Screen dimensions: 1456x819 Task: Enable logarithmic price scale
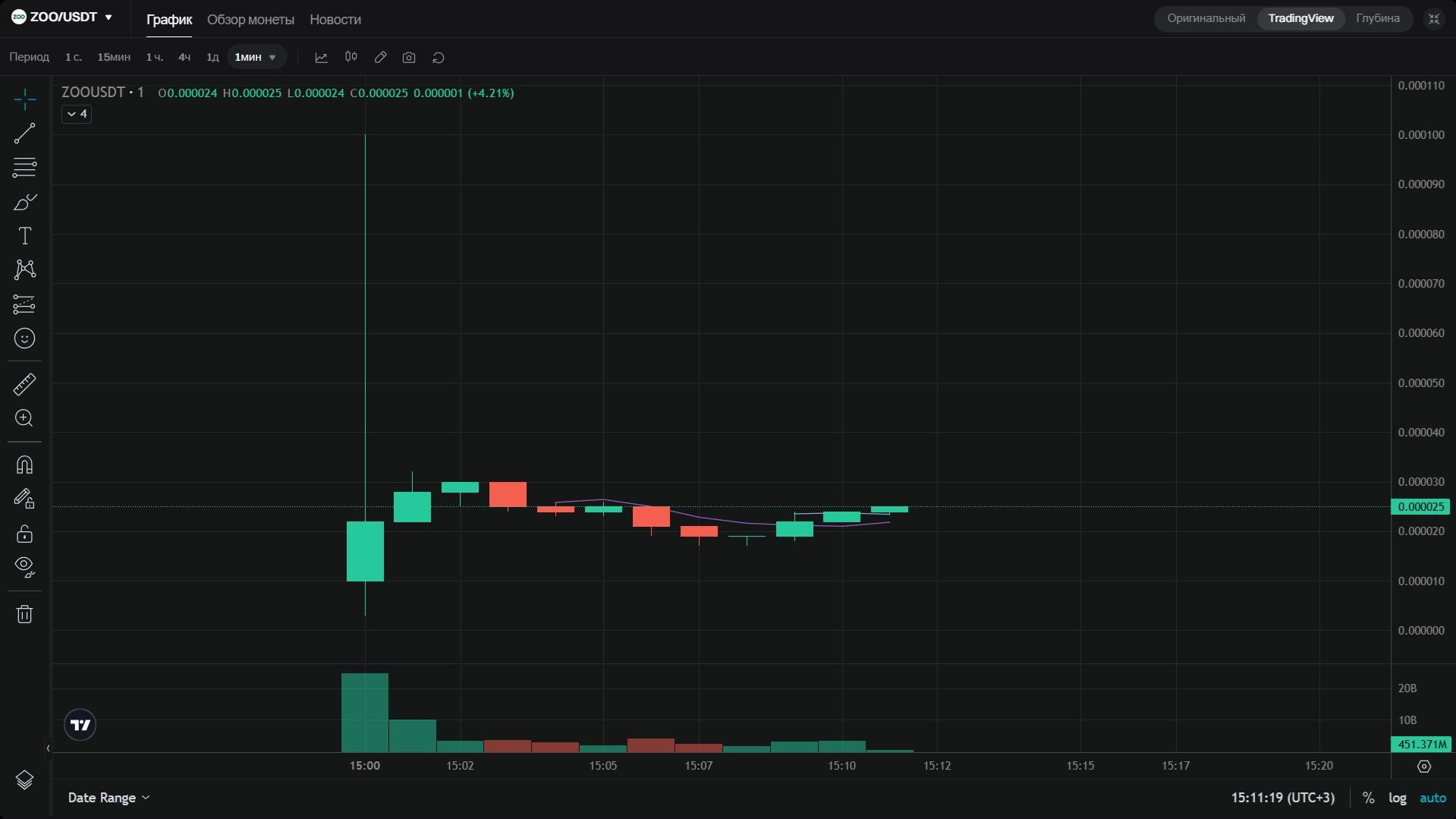tap(1396, 798)
